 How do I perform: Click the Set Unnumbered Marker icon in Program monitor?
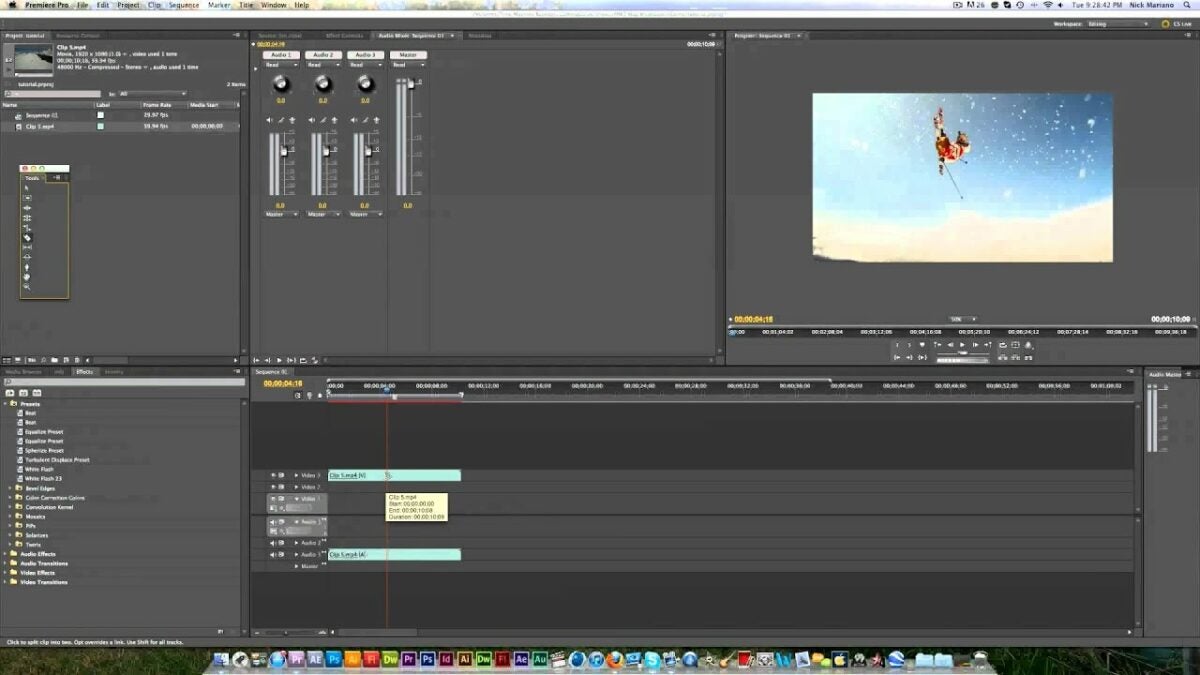922,345
